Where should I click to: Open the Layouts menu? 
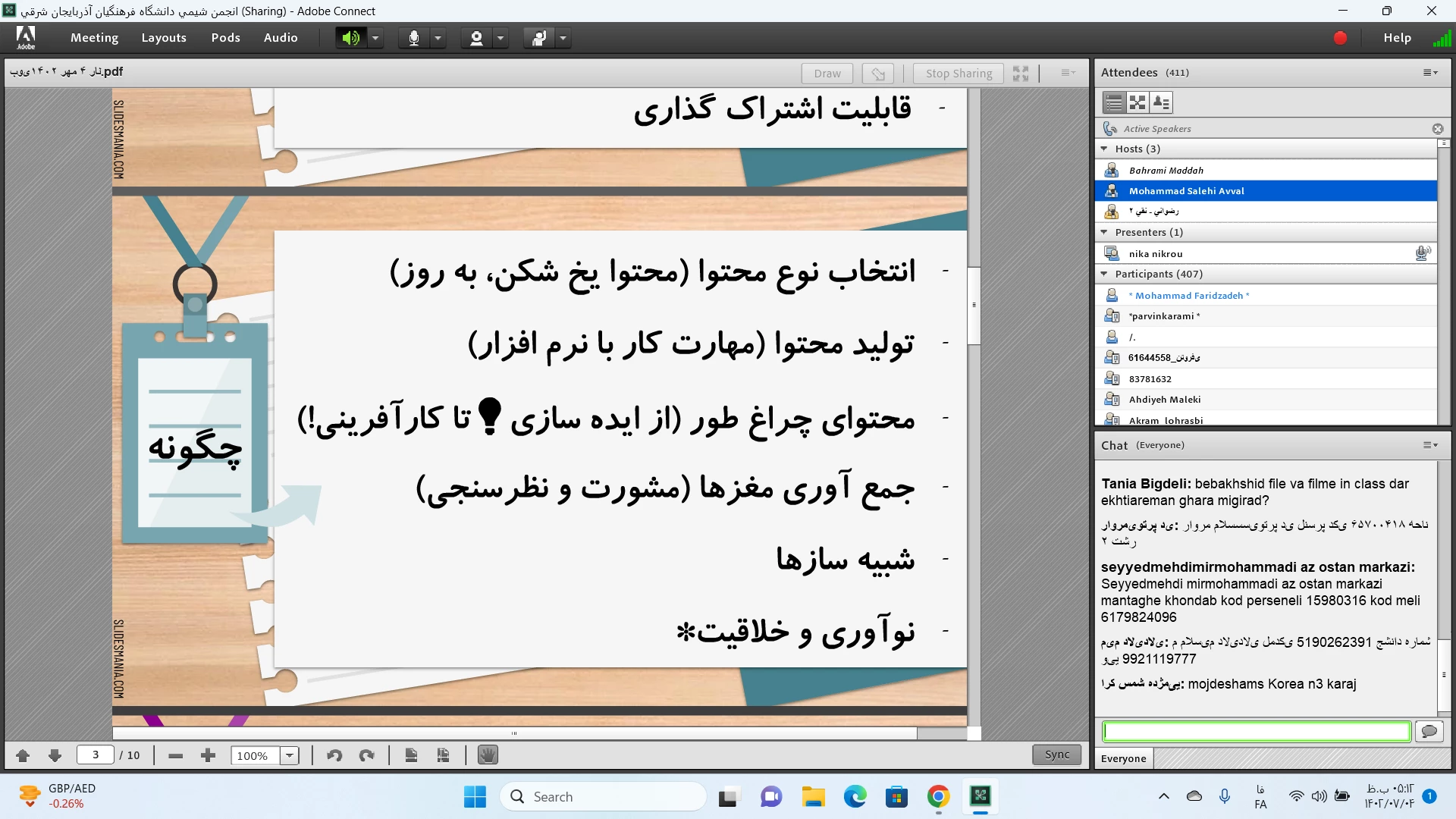pos(164,38)
